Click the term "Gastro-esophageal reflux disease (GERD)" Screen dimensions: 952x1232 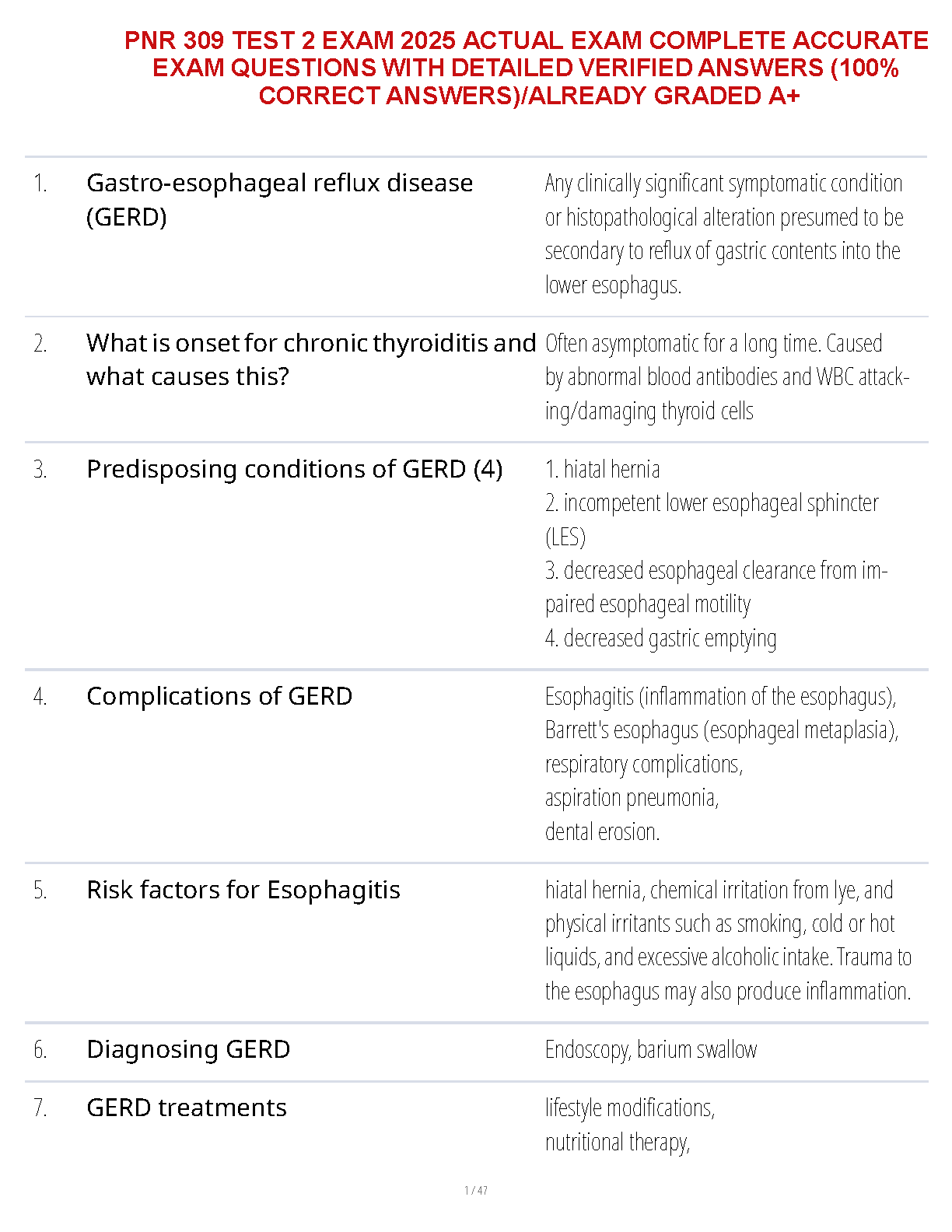coord(280,199)
